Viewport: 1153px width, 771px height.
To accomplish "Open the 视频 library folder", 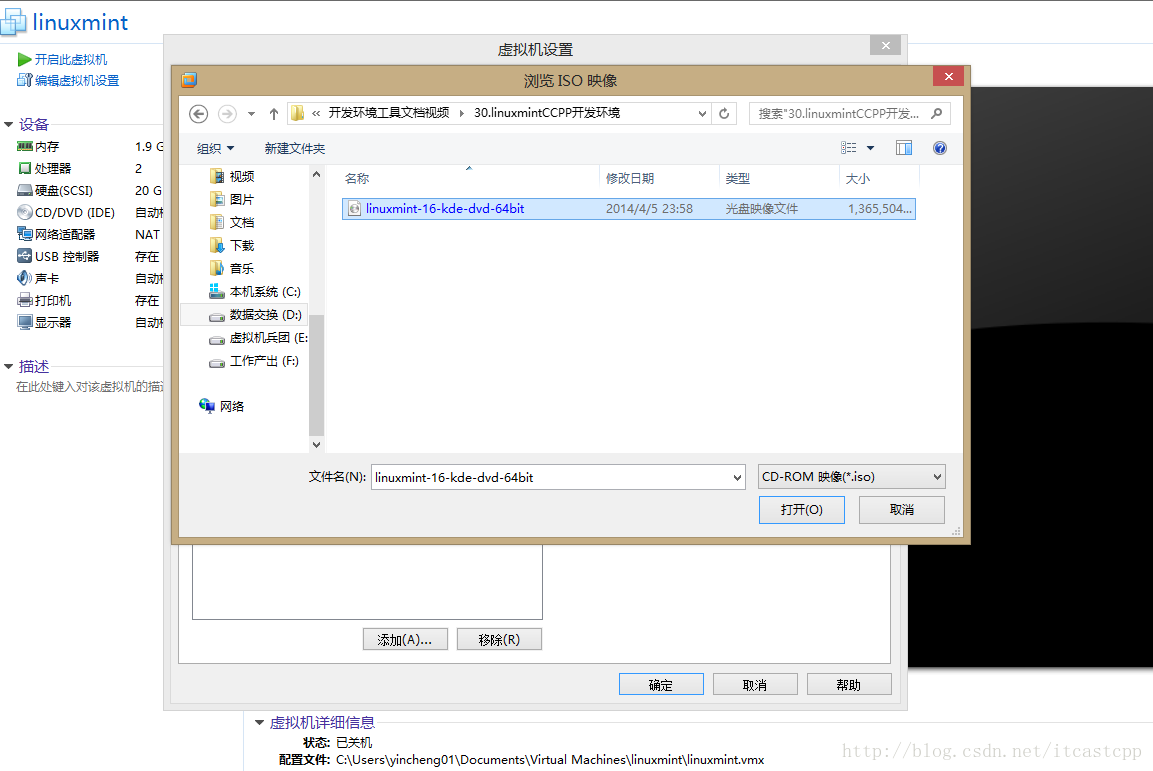I will point(232,176).
